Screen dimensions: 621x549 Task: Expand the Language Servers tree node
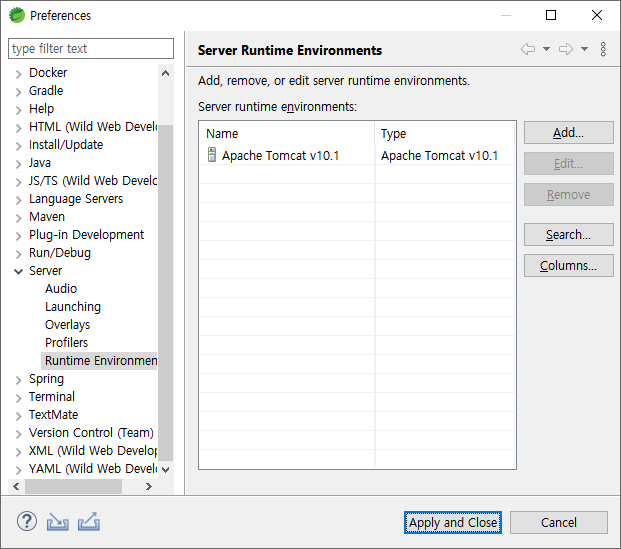(18, 200)
